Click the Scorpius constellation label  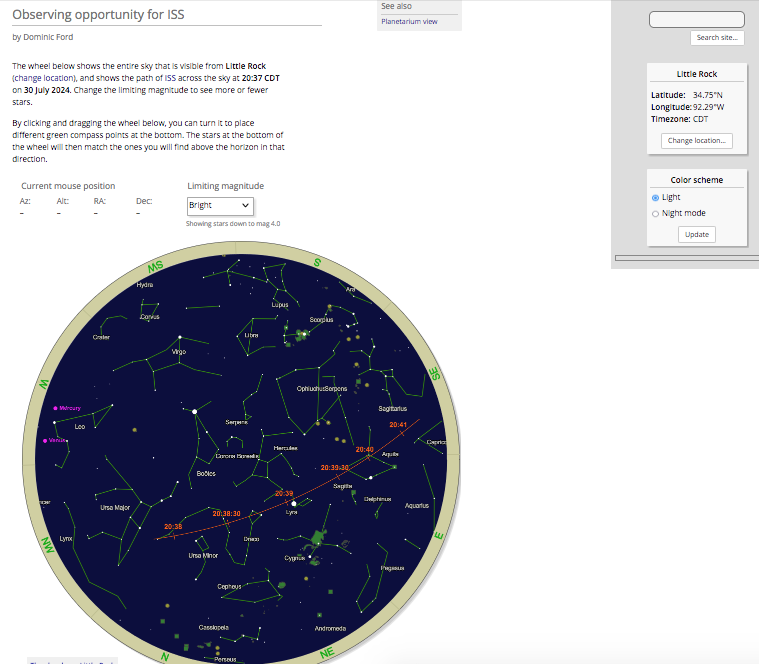pos(321,320)
